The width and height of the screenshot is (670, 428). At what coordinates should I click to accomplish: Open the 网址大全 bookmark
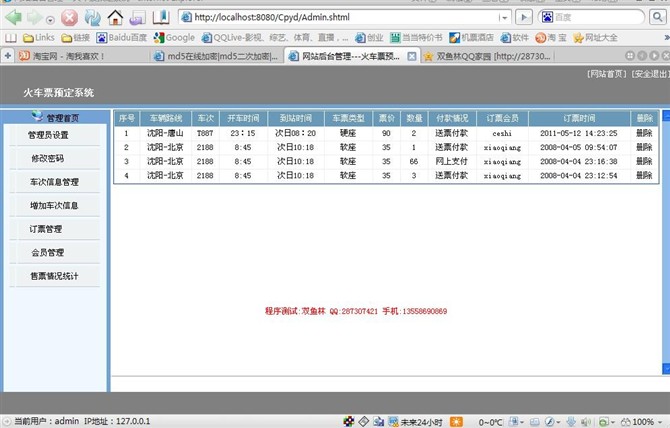pyautogui.click(x=595, y=38)
